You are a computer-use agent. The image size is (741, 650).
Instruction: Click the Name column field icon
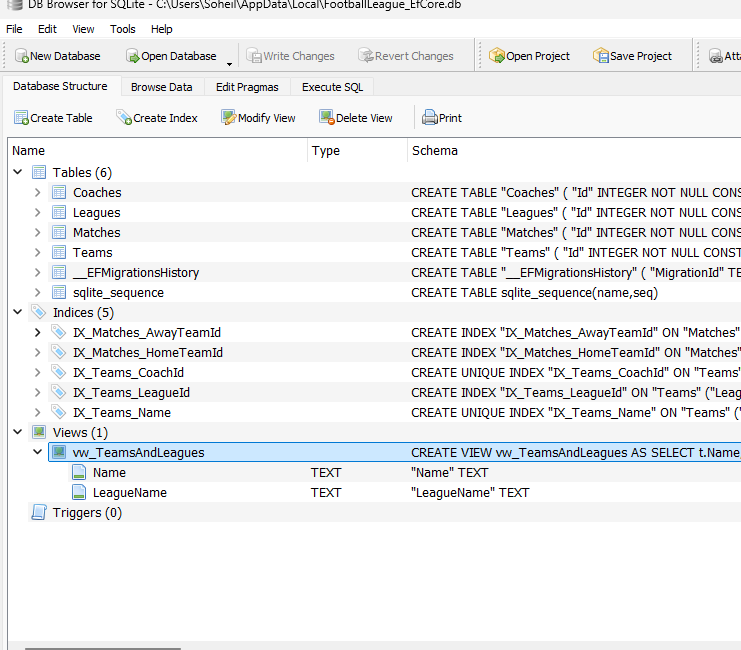[79, 472]
